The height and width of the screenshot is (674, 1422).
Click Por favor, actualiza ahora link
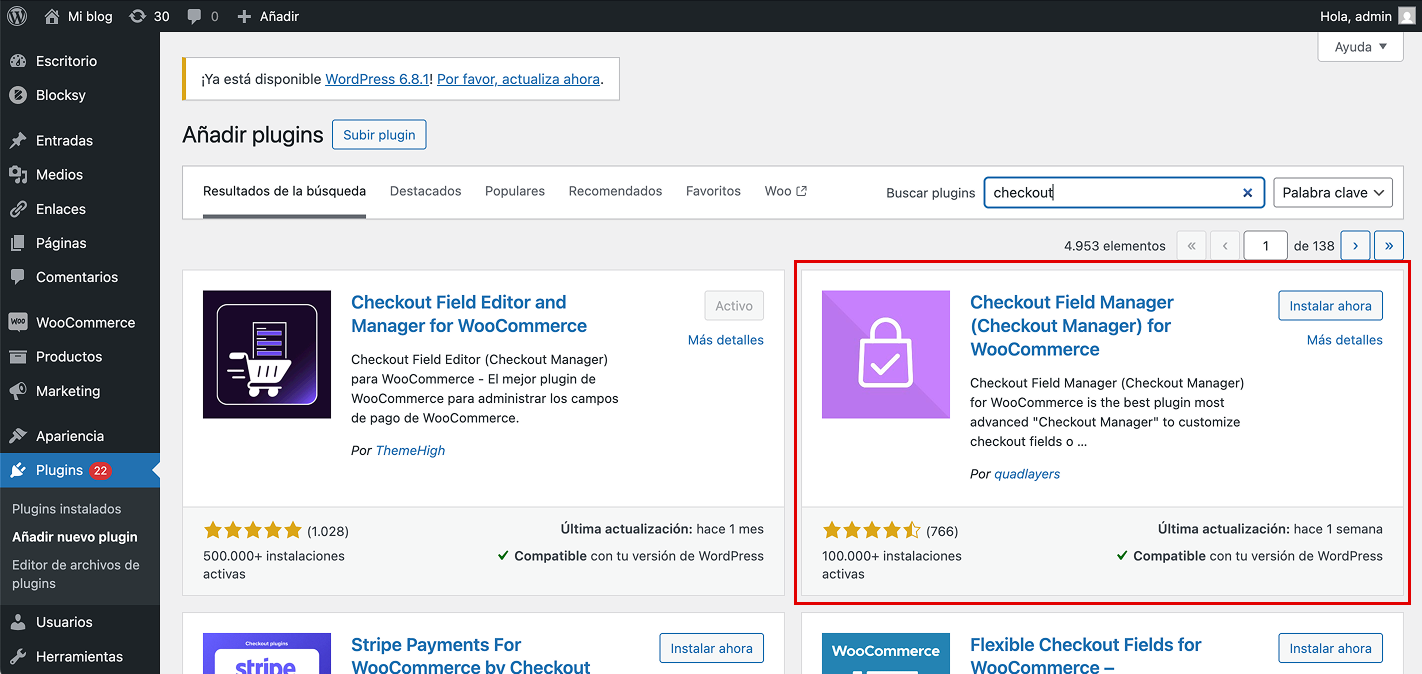click(x=518, y=78)
